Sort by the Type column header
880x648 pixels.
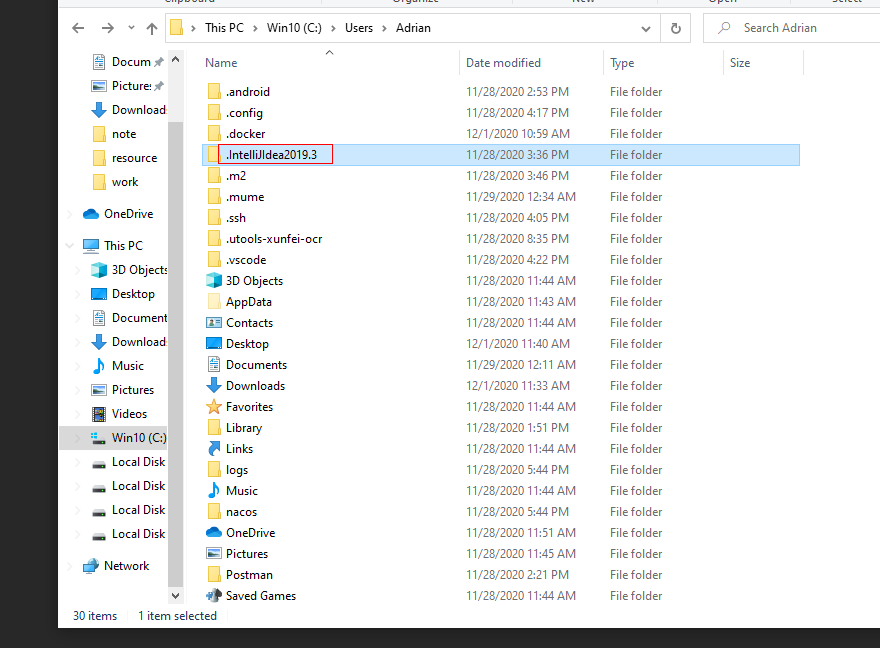(x=622, y=63)
